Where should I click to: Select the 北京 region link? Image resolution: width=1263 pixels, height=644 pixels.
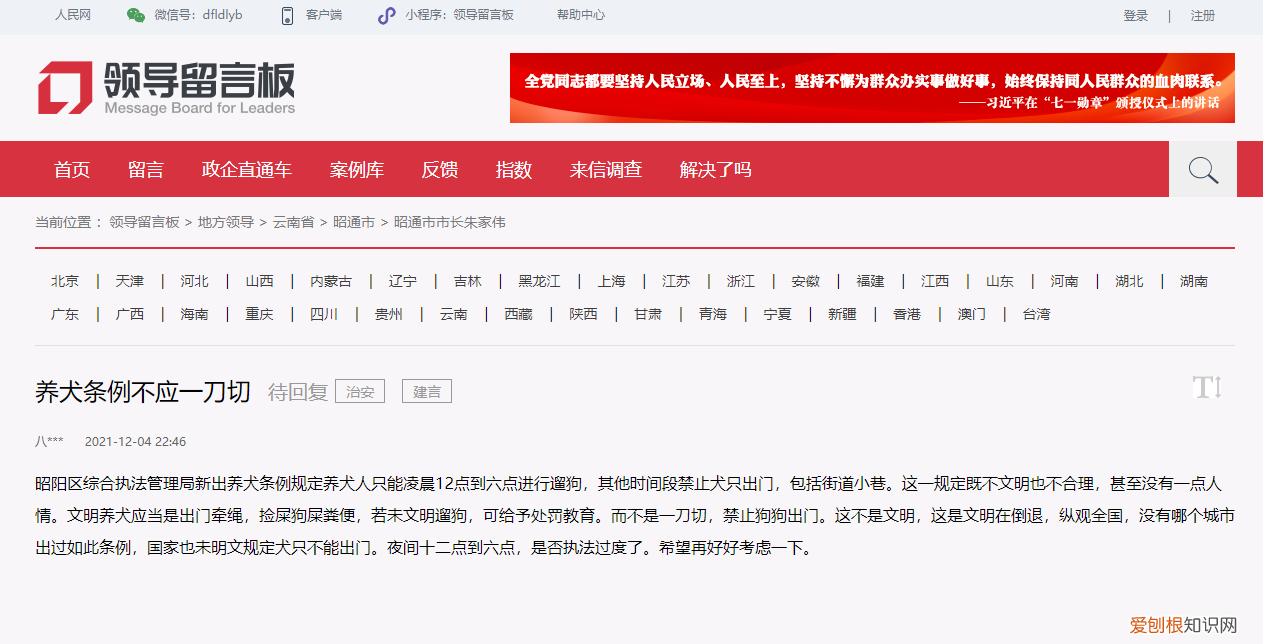click(x=64, y=281)
